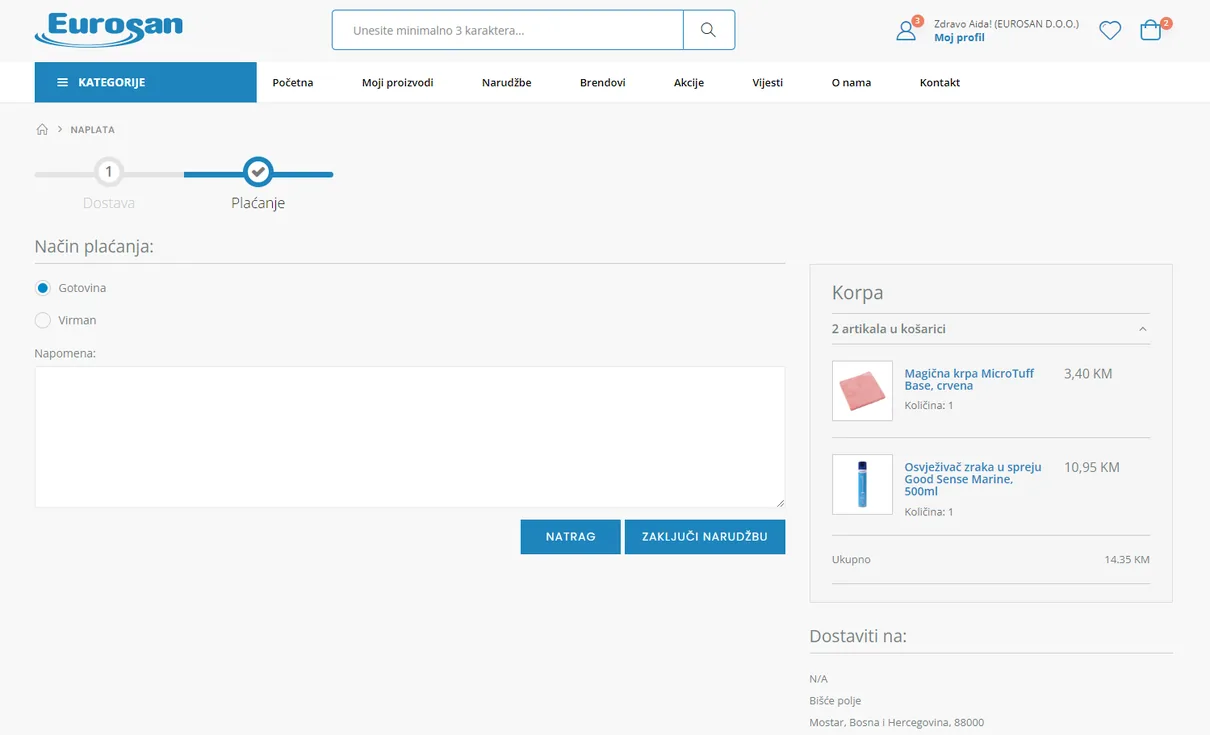This screenshot has width=1210, height=735.
Task: Open the wishlist heart icon
Action: pyautogui.click(x=1110, y=31)
